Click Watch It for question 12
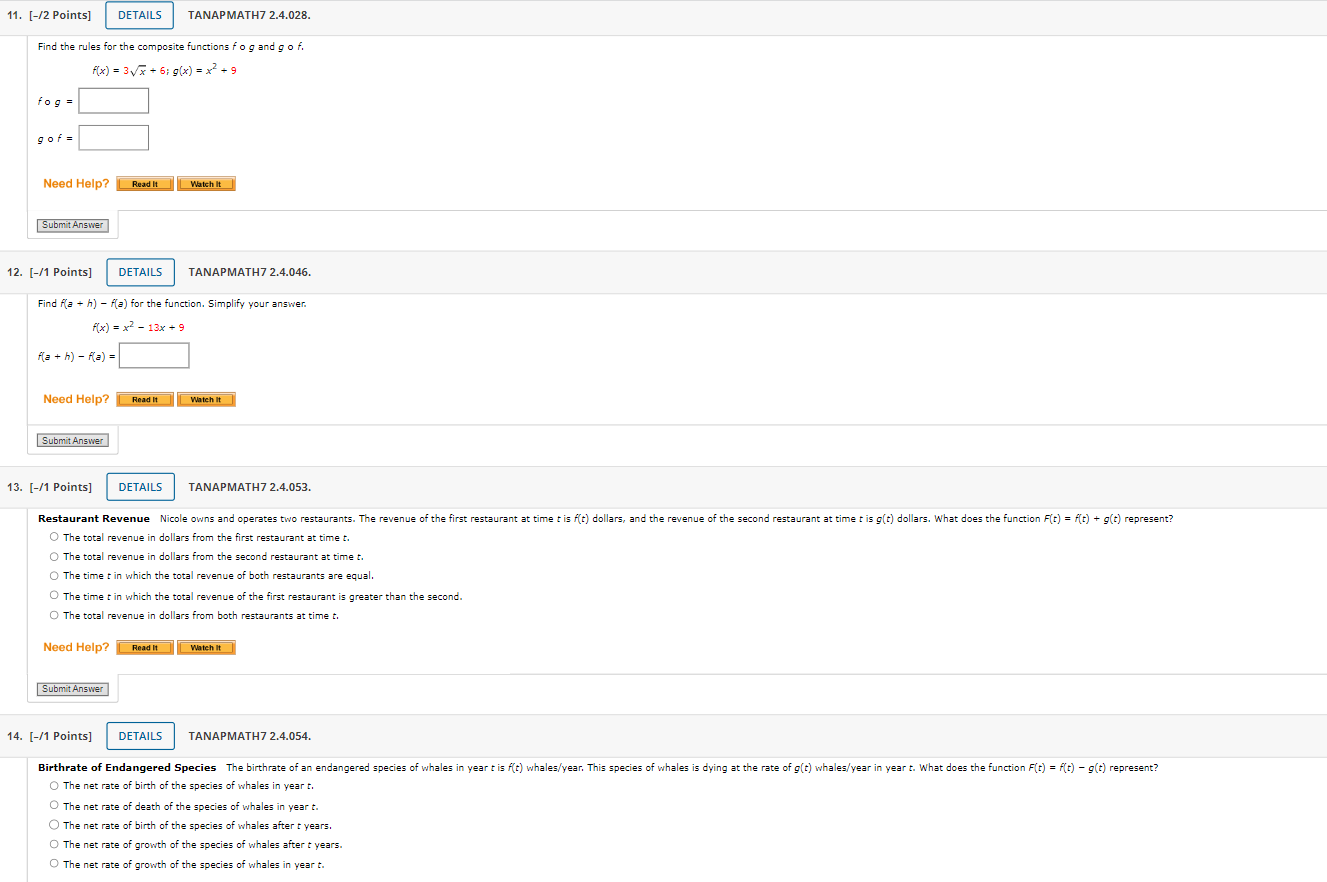 206,400
